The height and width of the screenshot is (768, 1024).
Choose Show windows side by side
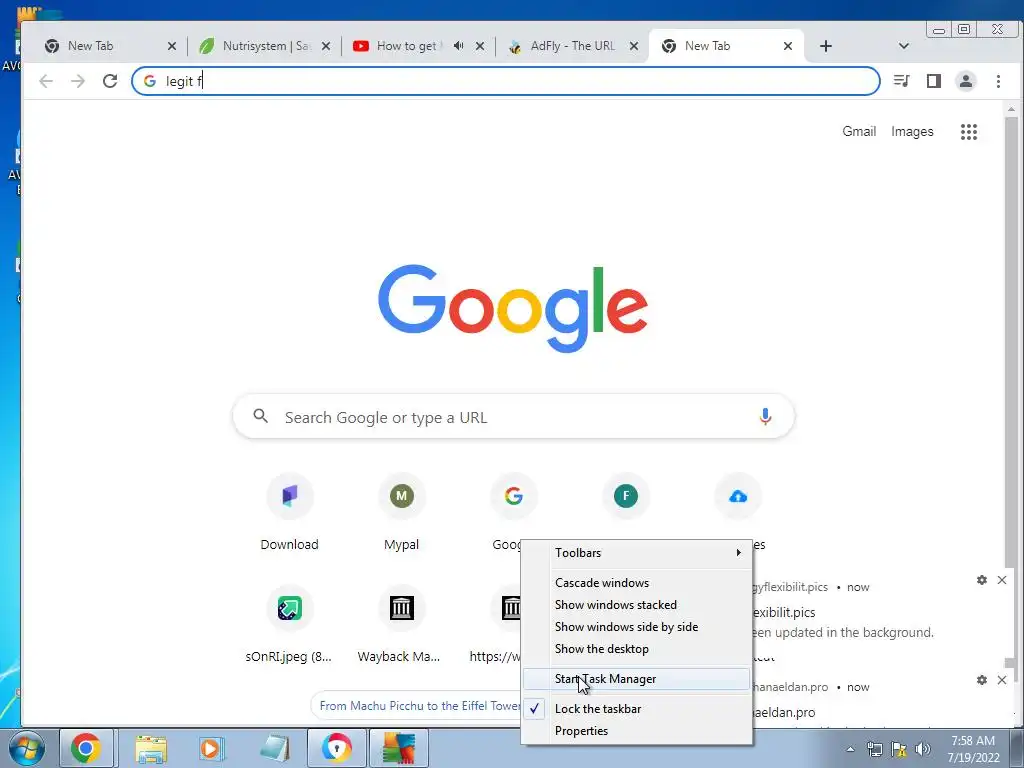637,627
